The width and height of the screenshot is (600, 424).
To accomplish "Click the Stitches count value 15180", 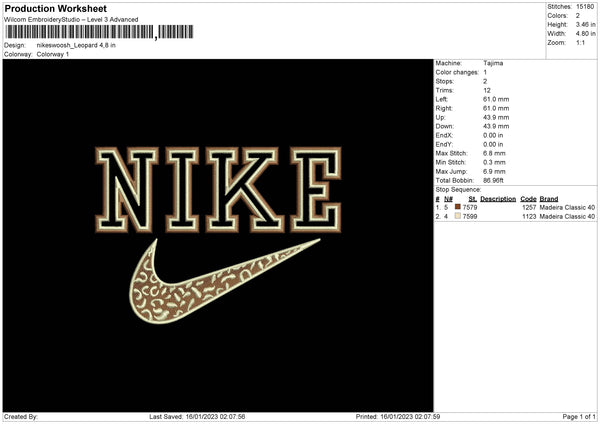I will (x=585, y=7).
